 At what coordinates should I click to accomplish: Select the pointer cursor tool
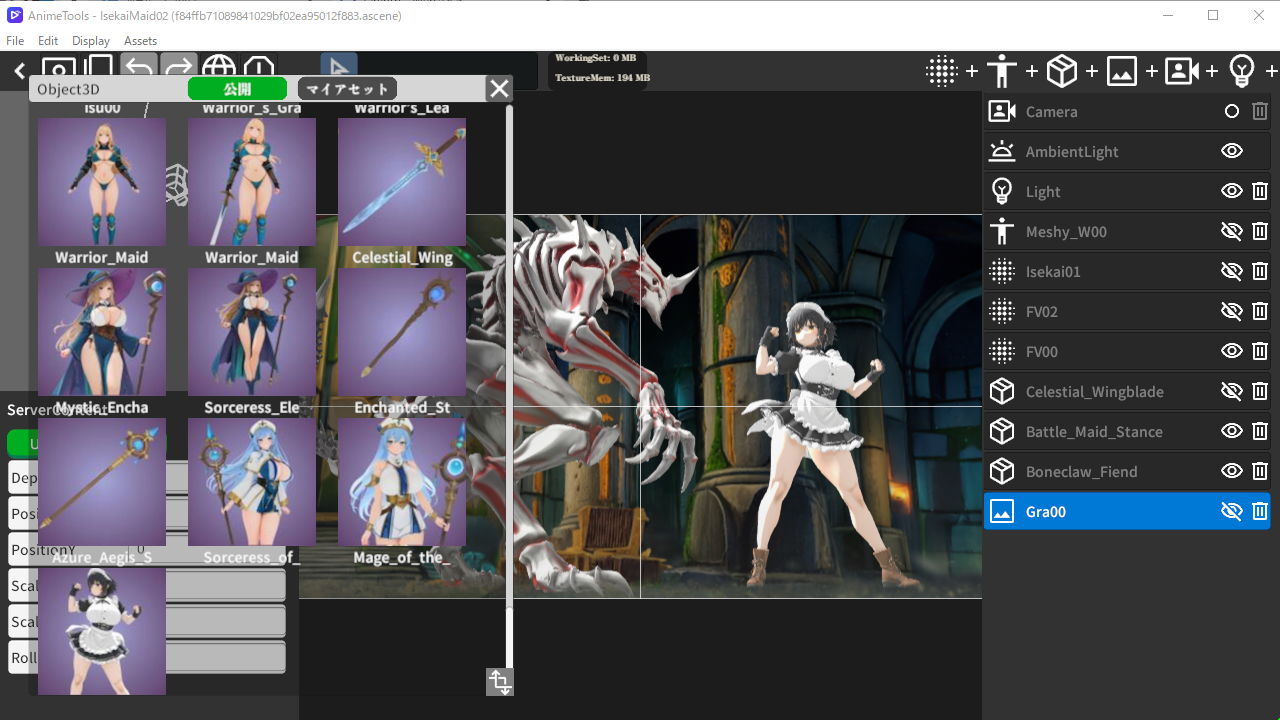click(x=338, y=65)
